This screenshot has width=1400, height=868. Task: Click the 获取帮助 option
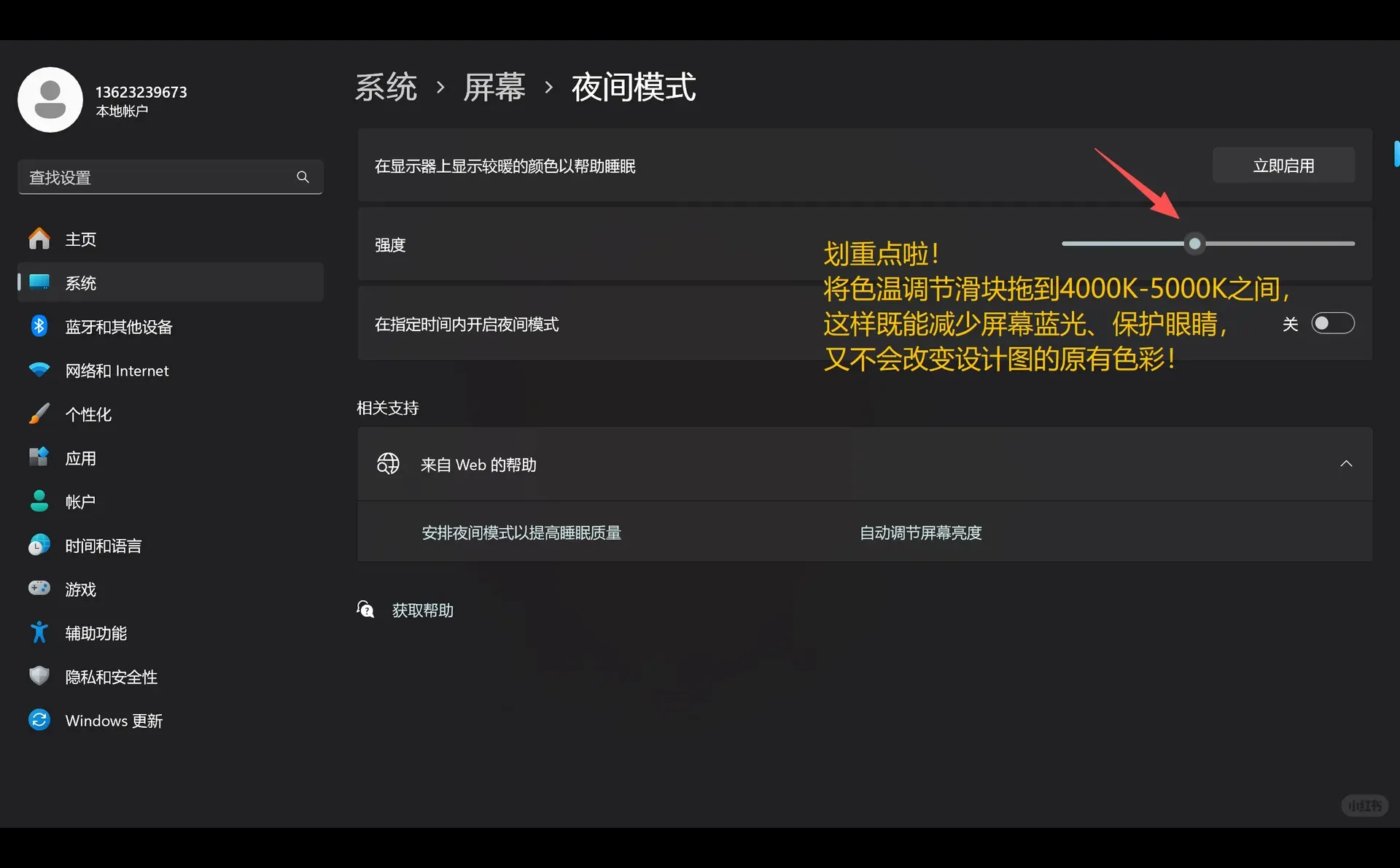tap(423, 611)
